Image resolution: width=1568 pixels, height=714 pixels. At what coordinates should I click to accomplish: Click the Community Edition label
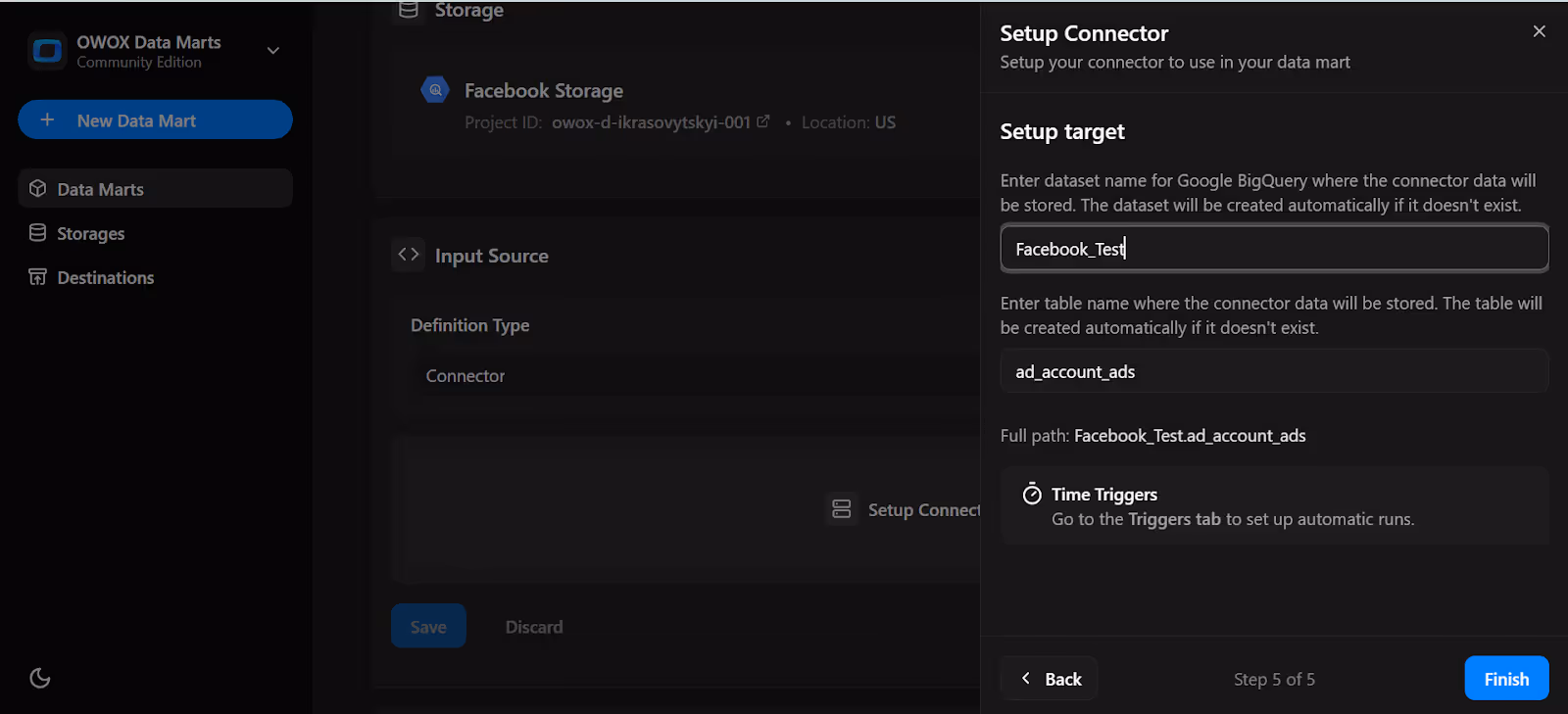pos(139,62)
